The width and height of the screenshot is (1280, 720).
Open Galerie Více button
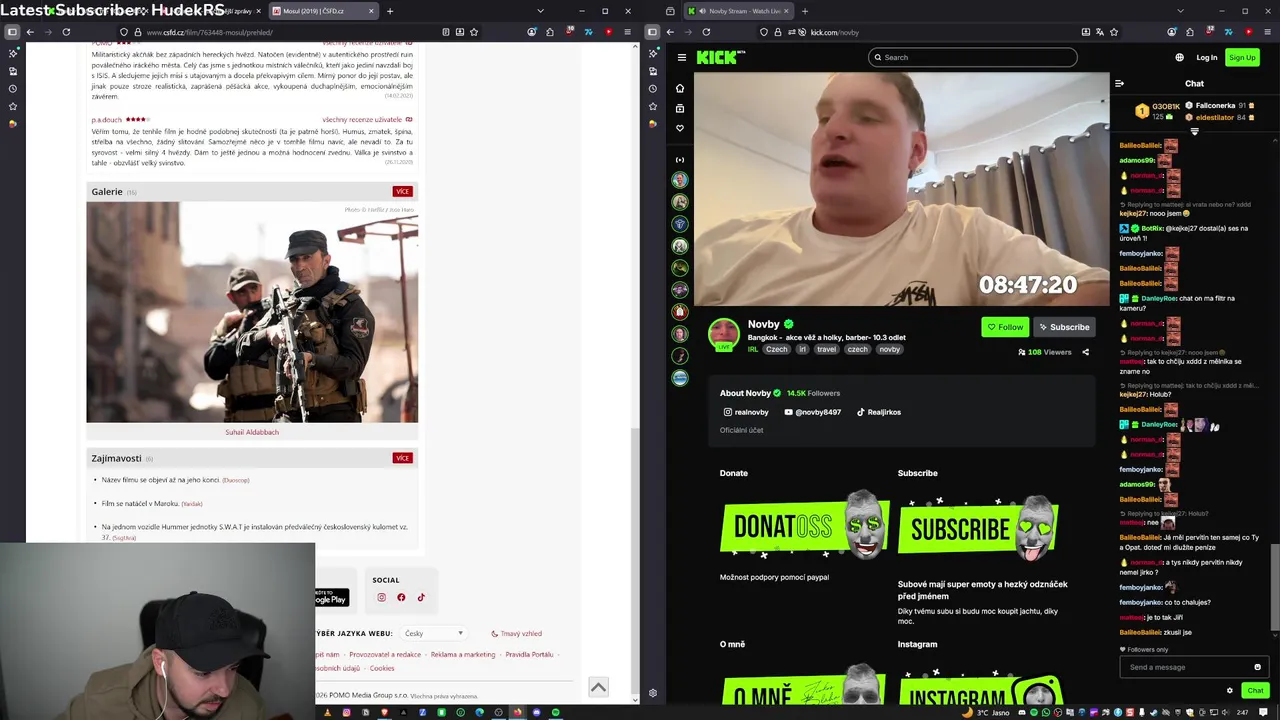pyautogui.click(x=402, y=191)
